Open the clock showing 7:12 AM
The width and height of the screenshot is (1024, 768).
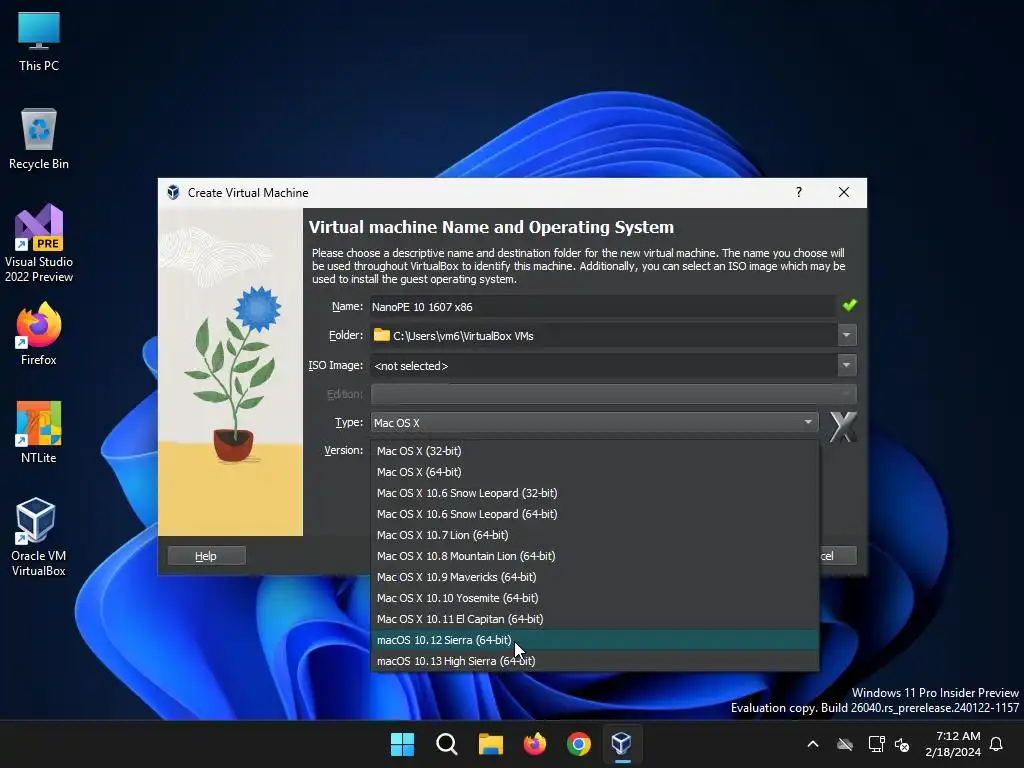(953, 744)
